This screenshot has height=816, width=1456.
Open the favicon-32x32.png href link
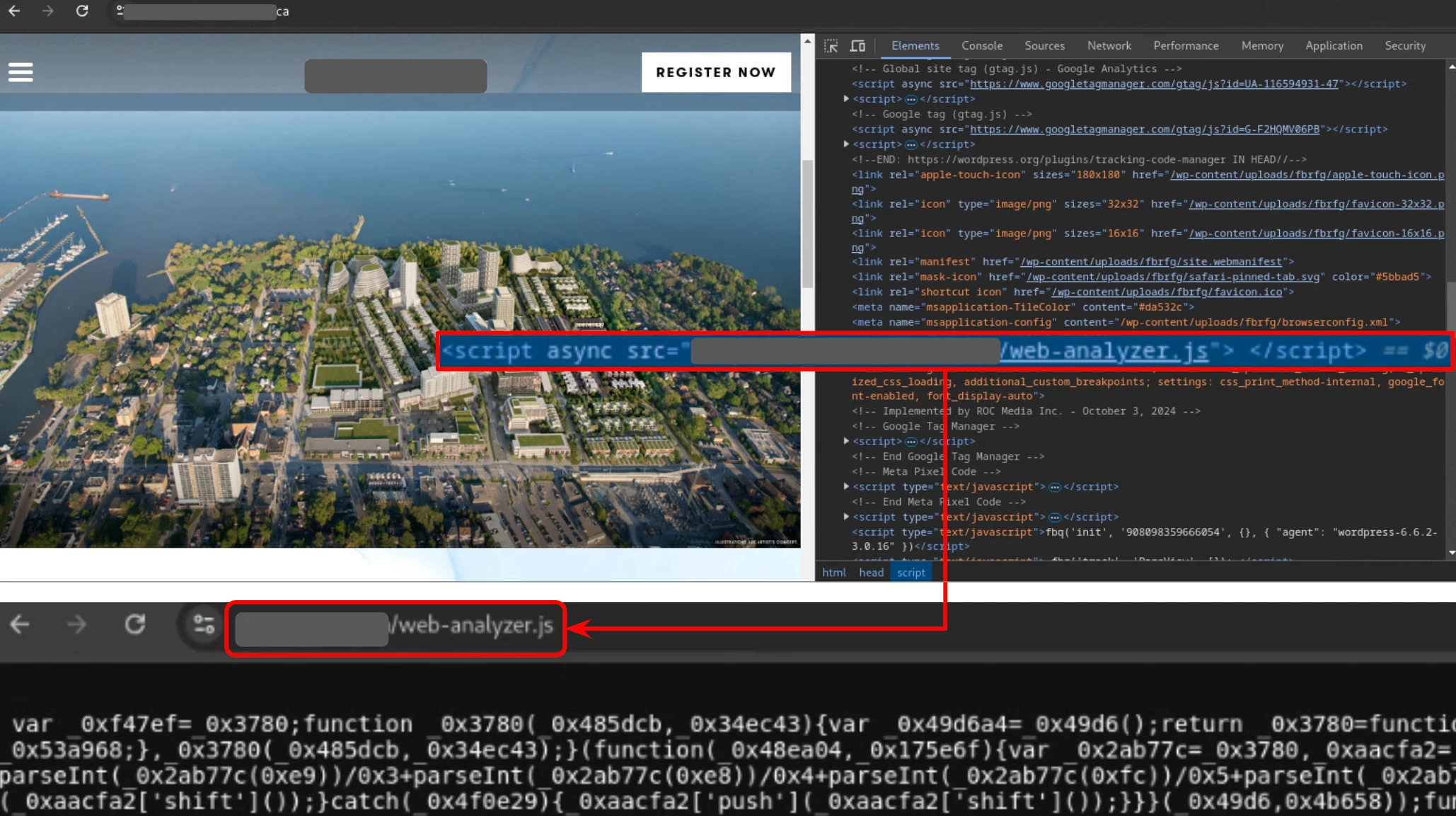[1316, 205]
